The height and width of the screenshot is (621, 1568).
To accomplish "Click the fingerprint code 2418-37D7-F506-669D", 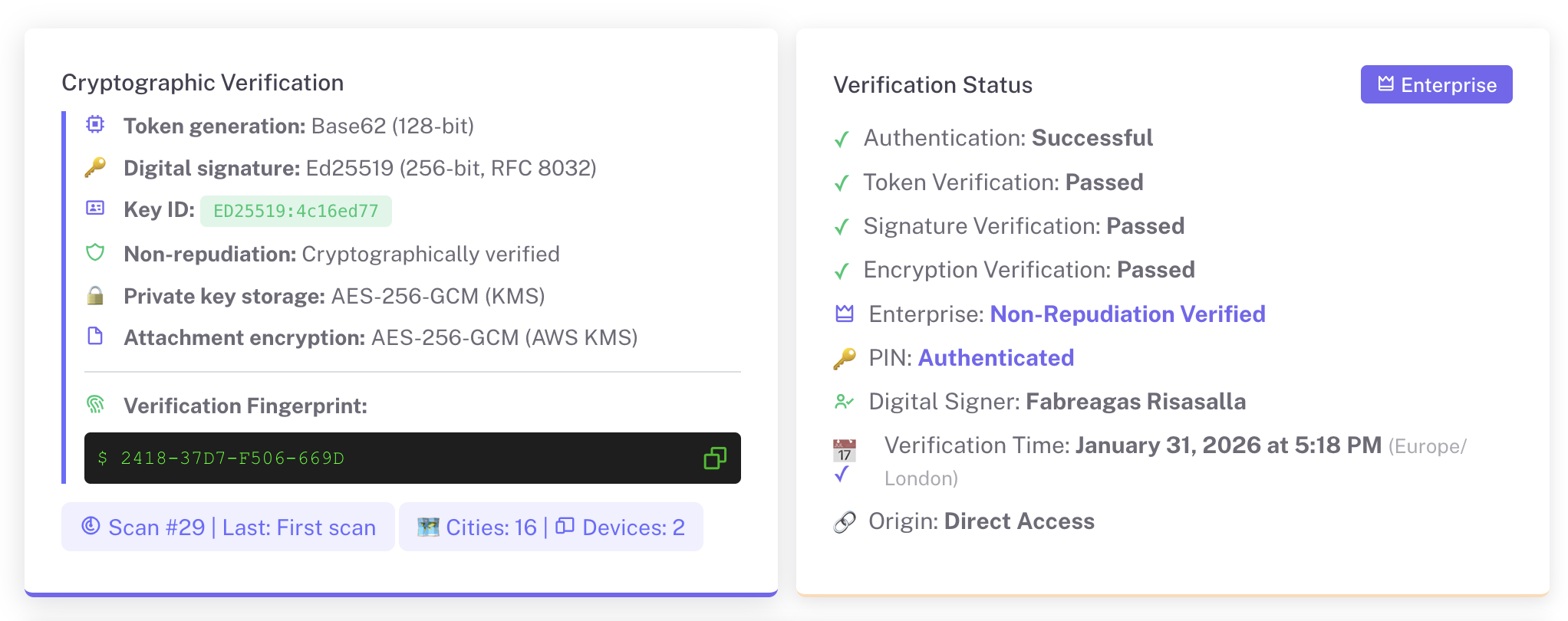I will click(x=232, y=458).
